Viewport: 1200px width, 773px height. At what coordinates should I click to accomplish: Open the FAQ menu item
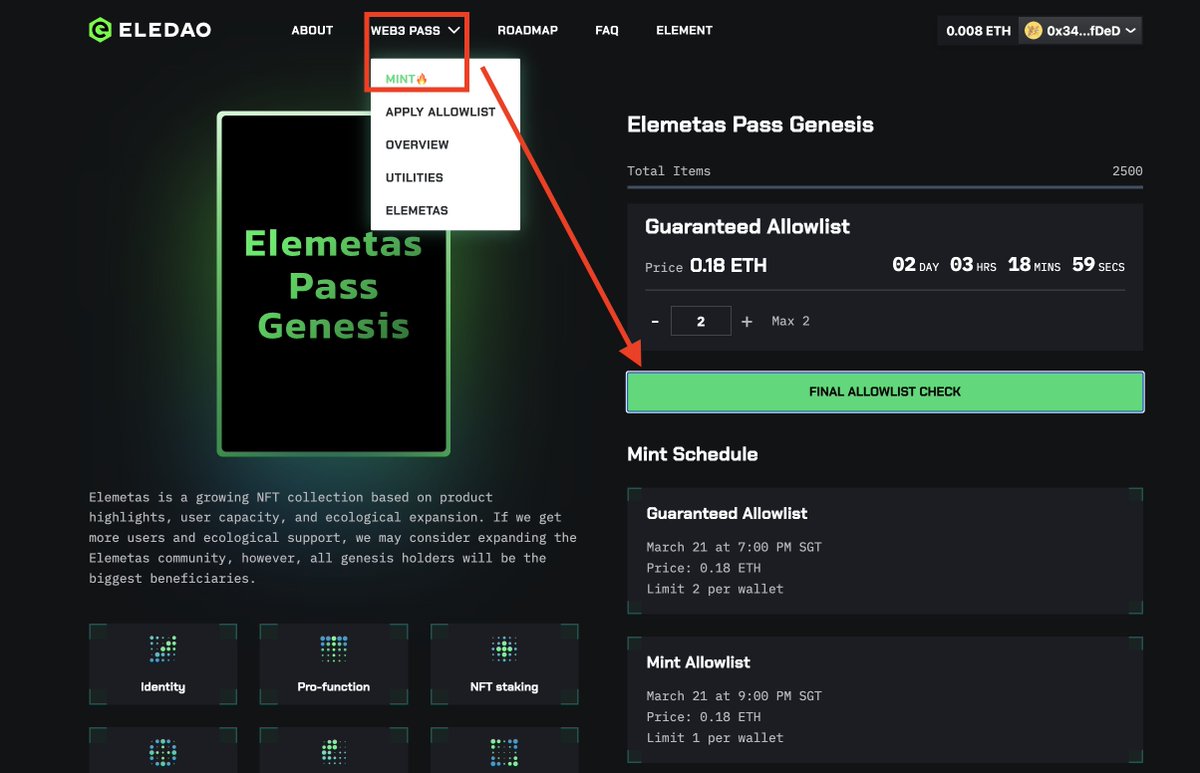click(606, 30)
